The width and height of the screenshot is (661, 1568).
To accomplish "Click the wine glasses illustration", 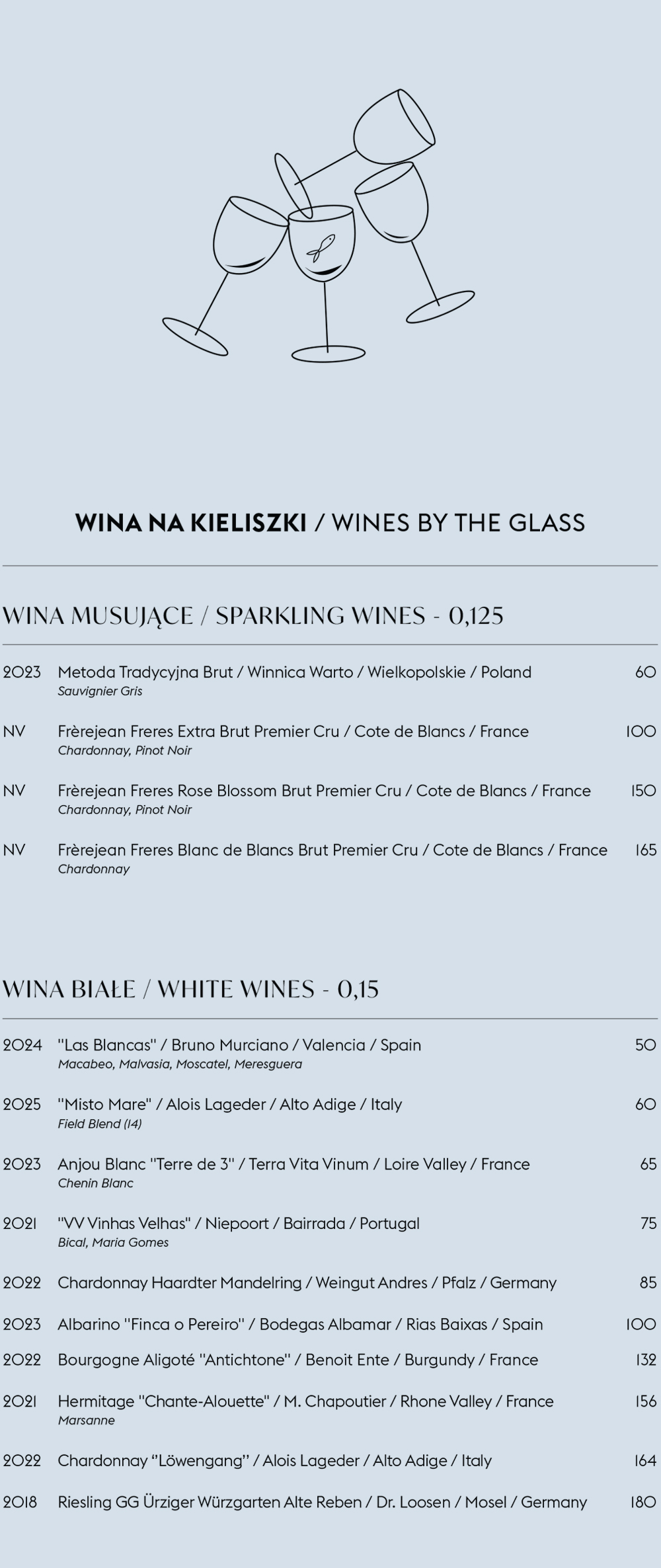I will pyautogui.click(x=318, y=225).
